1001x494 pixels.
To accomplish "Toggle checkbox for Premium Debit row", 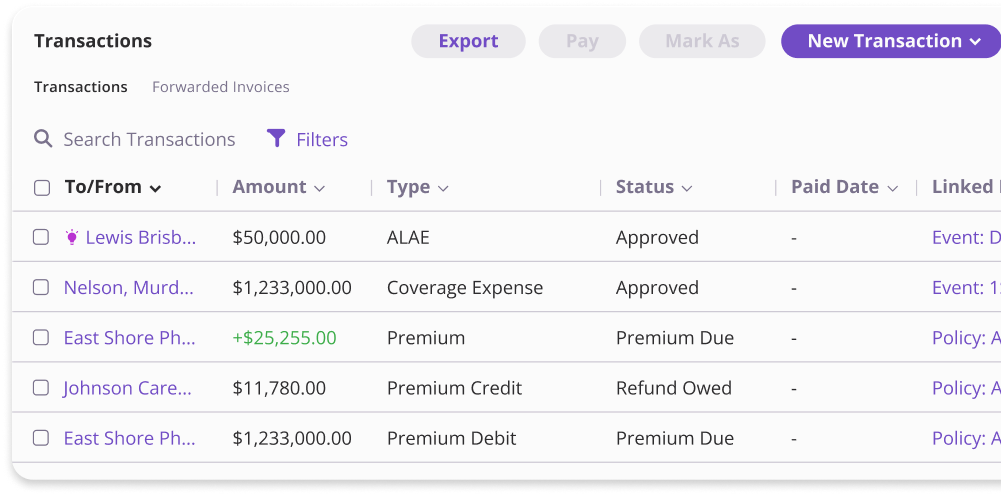I will coord(41,438).
